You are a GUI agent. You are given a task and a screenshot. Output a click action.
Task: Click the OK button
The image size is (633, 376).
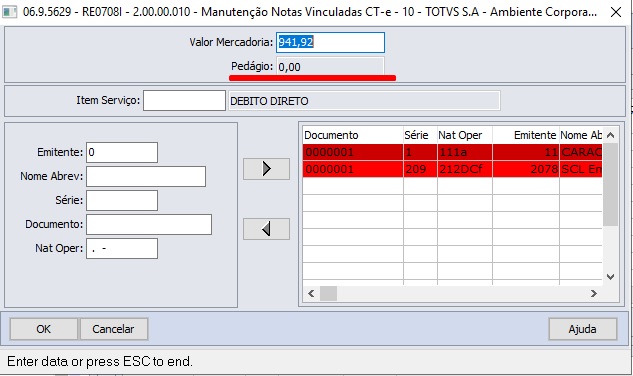(x=44, y=329)
